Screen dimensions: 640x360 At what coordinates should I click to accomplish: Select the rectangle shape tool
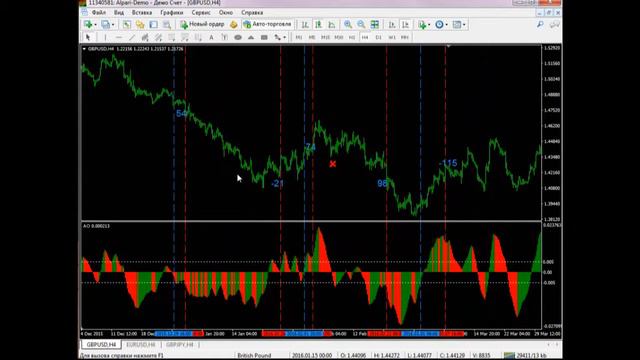tap(264, 37)
